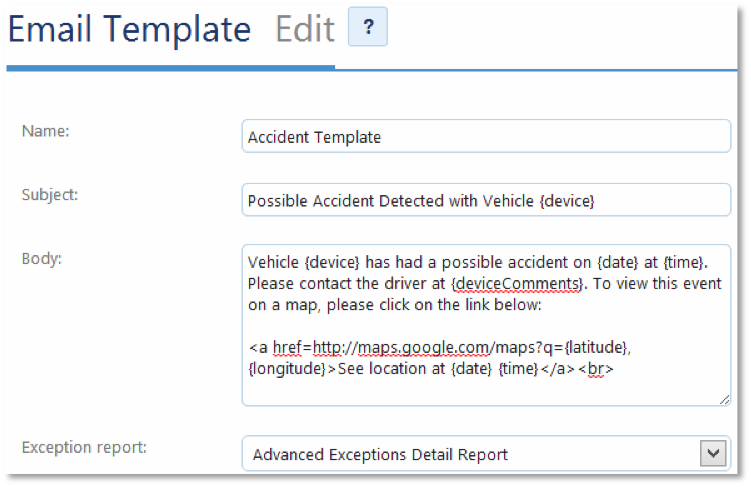Click the Name: field label
751x487 pixels.
[45, 132]
